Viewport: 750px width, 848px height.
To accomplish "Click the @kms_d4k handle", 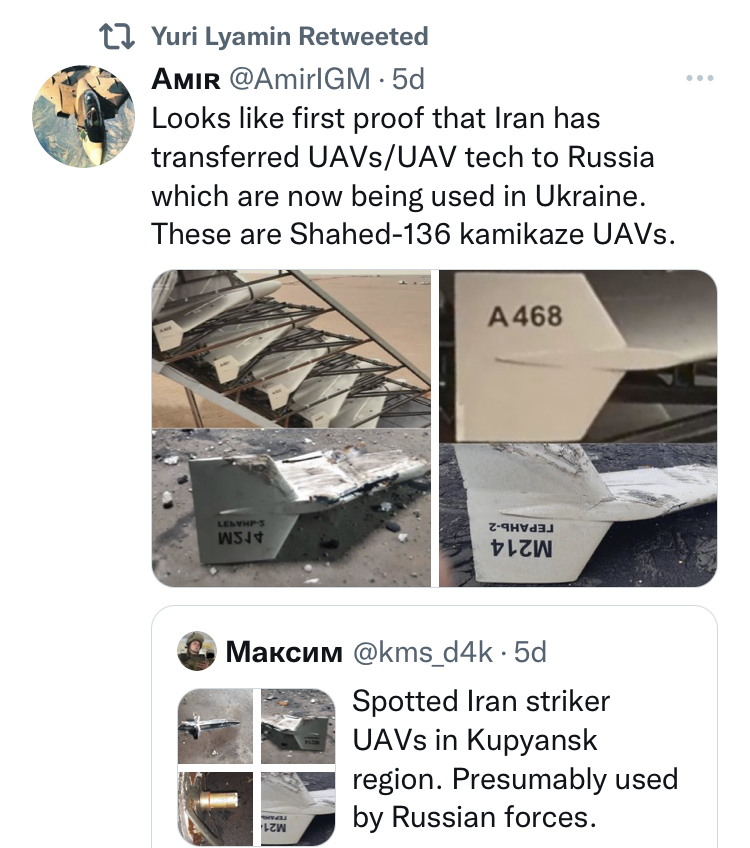I will pos(422,652).
